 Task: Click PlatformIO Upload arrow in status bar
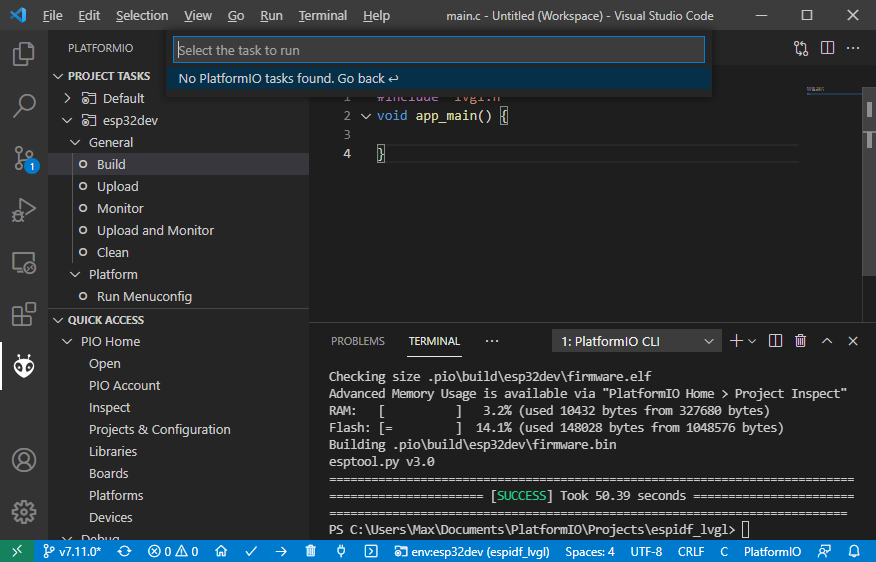[281, 551]
